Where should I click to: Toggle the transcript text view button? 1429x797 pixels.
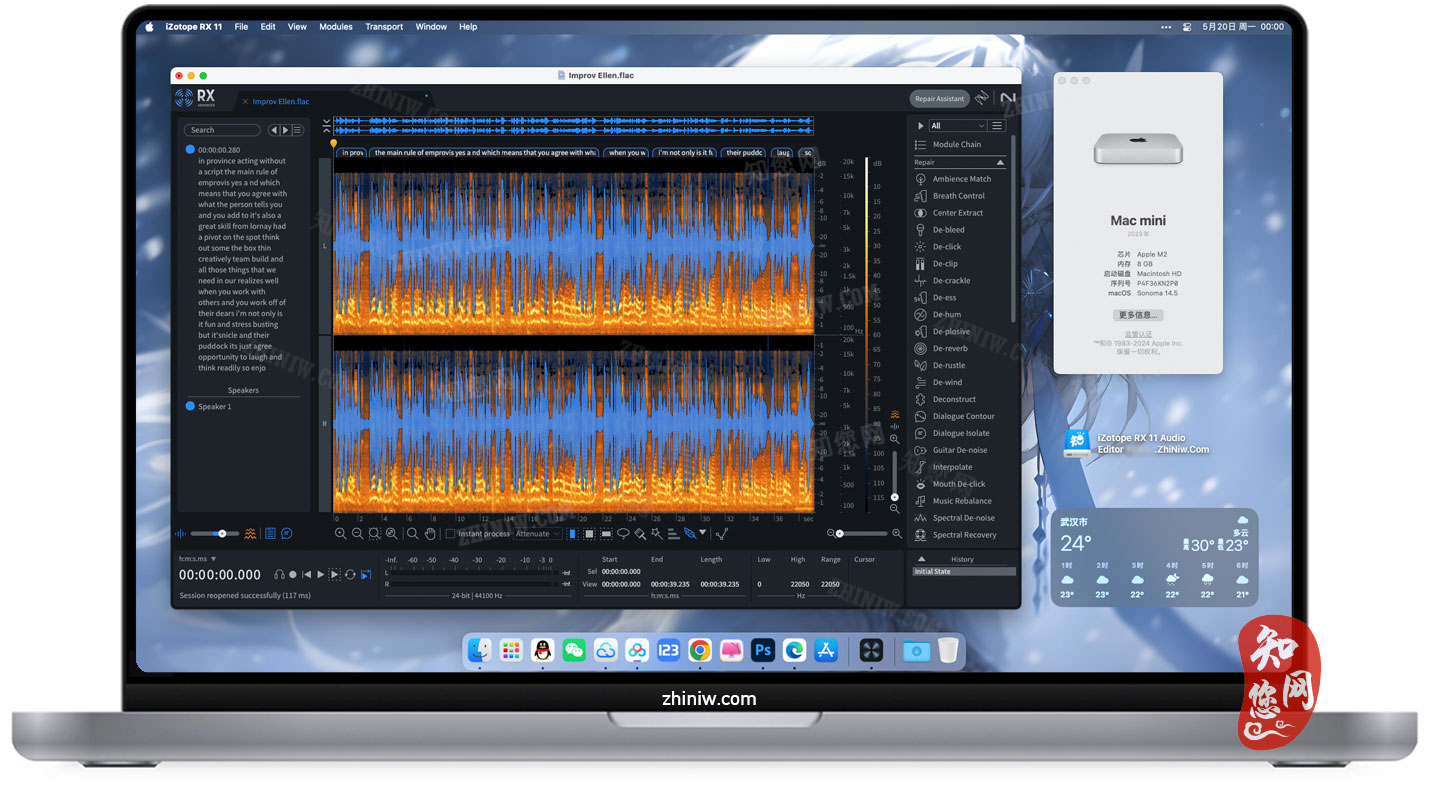270,534
